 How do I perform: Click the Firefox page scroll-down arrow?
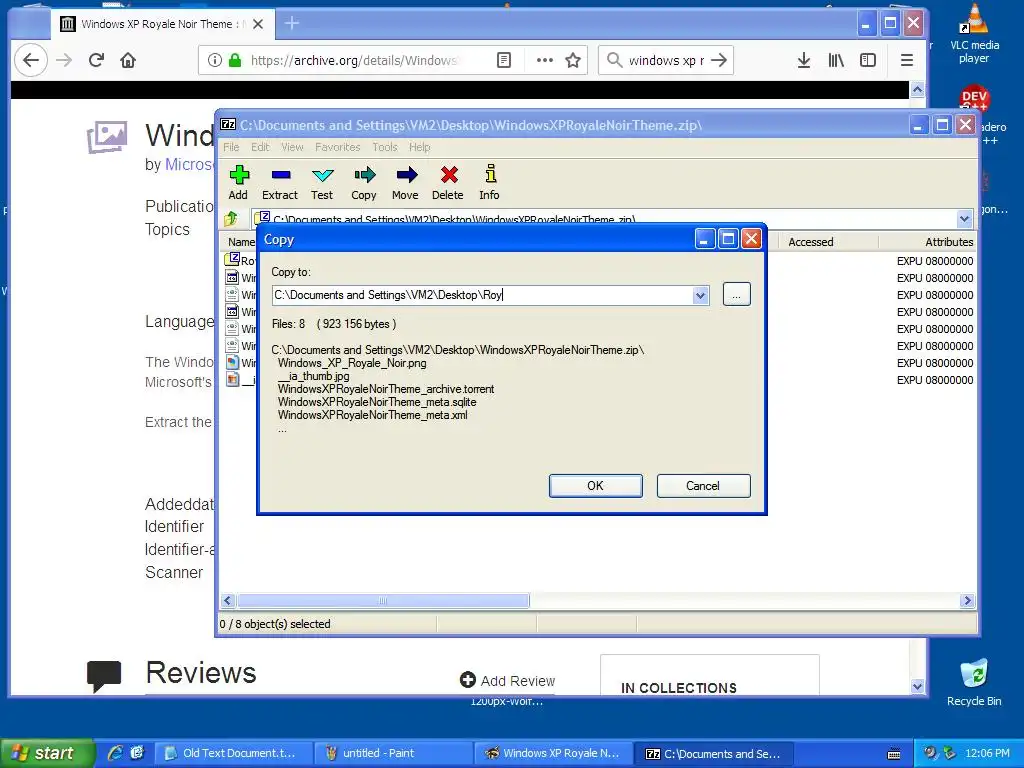point(918,686)
